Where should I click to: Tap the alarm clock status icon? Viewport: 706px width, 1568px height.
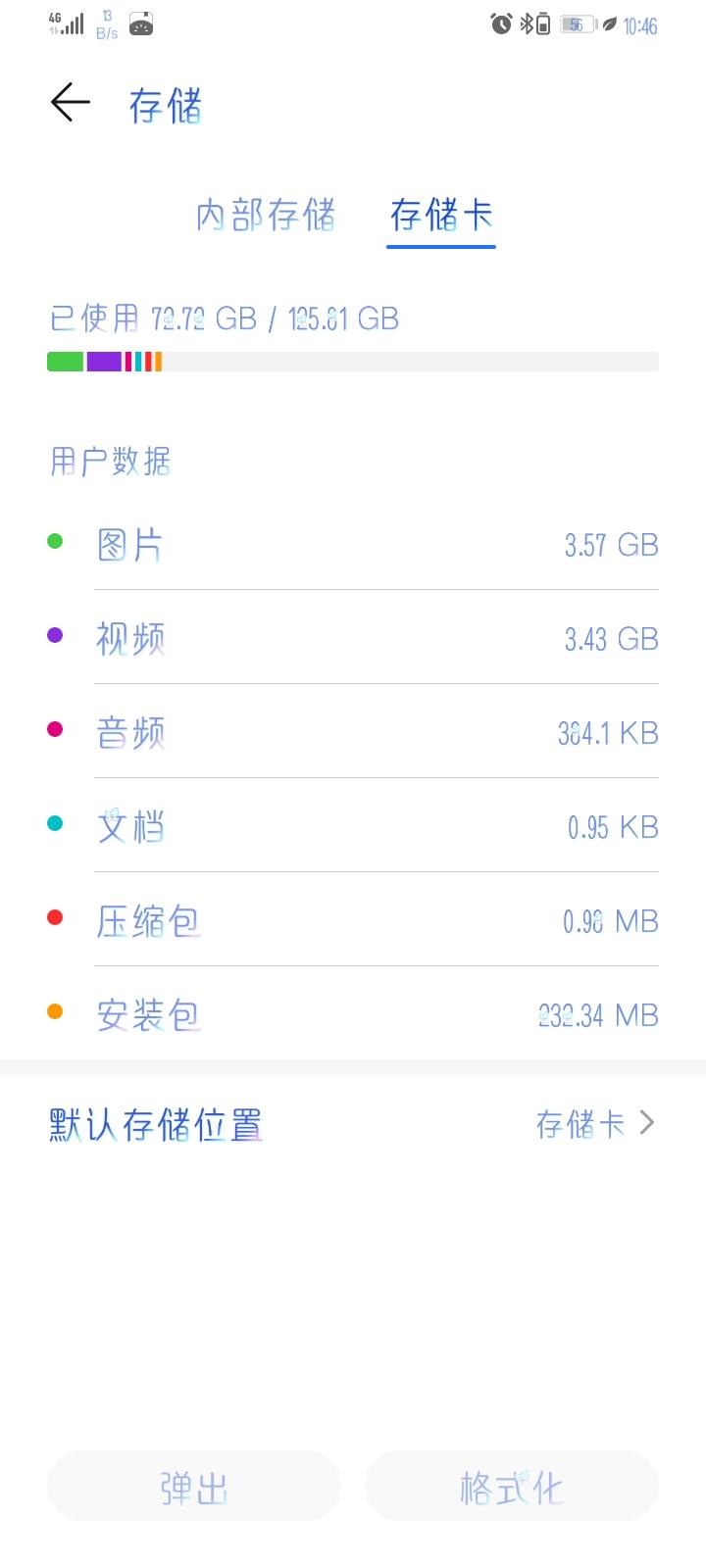(x=501, y=24)
